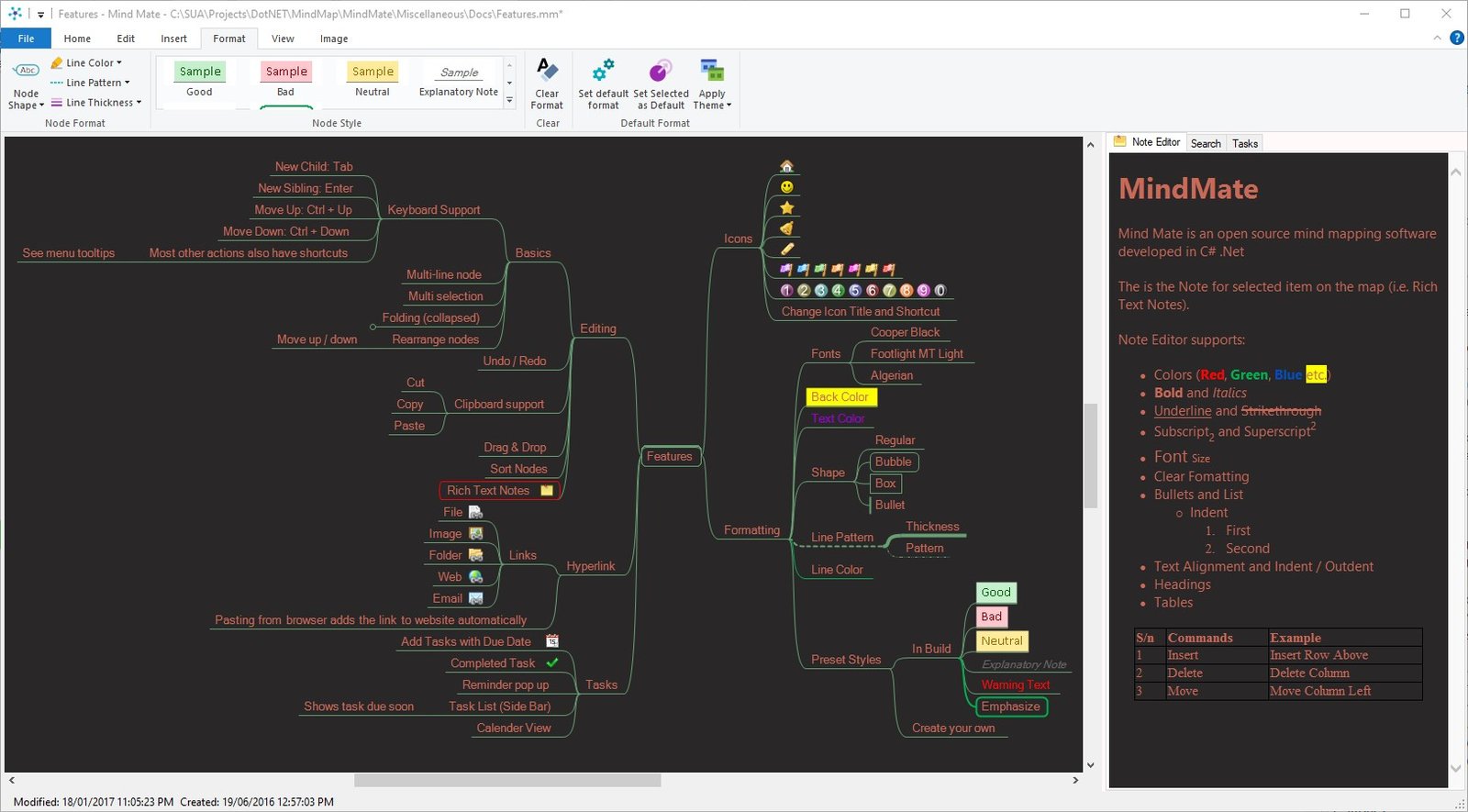Collapse the ribbon with the chevron

pyautogui.click(x=1437, y=38)
